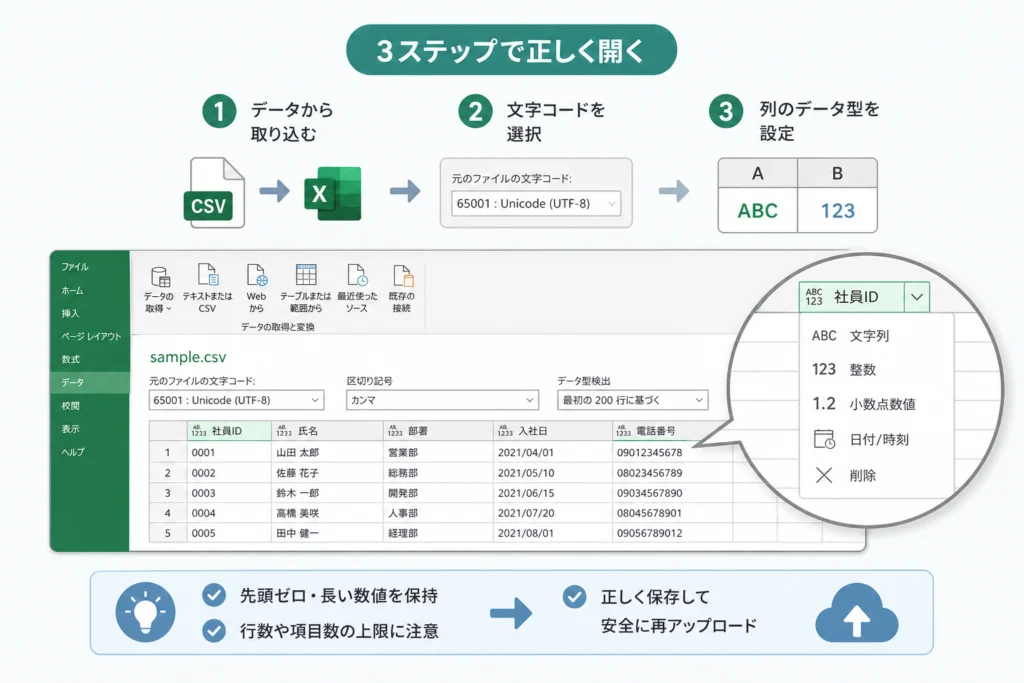The width and height of the screenshot is (1024, 683).
Task: Click the cloud upload icon
Action: [x=856, y=612]
